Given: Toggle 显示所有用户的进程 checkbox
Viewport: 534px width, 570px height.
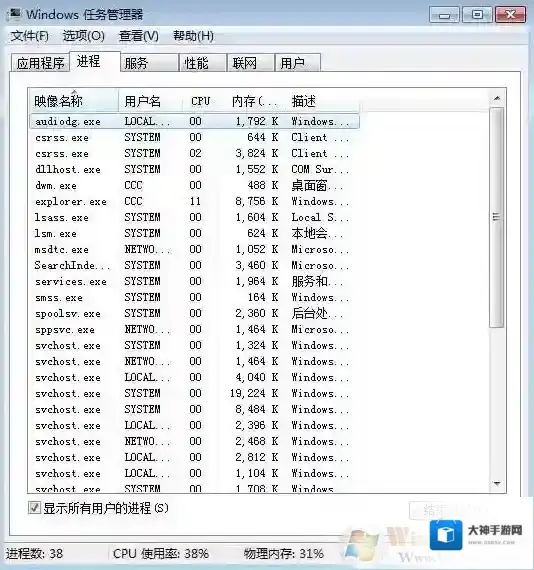Looking at the screenshot, I should [34, 508].
